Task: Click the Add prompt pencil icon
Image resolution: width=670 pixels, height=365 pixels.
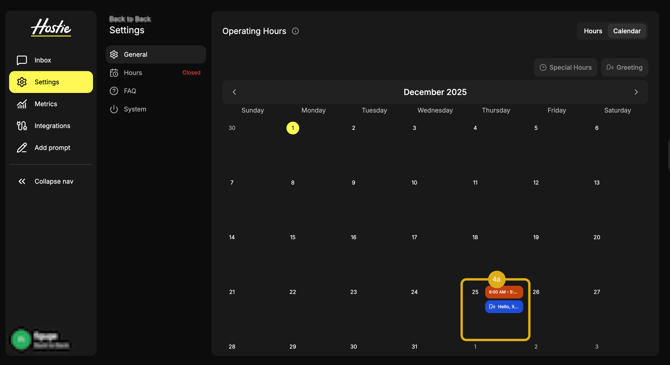Action: coord(22,148)
